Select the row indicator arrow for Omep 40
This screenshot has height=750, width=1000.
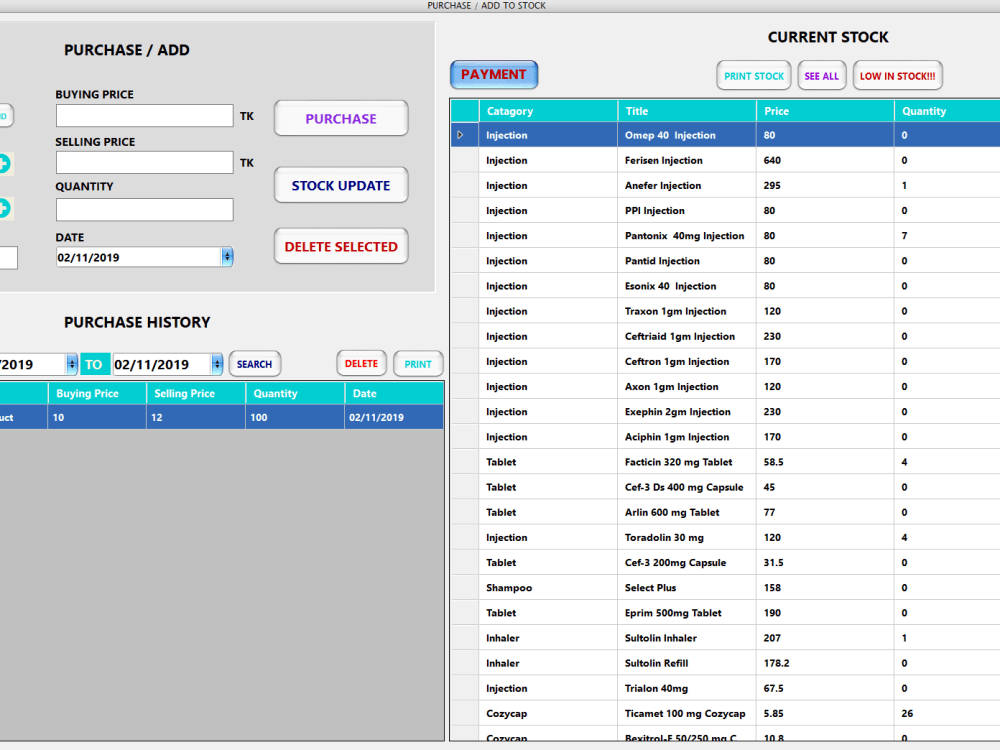[x=460, y=135]
